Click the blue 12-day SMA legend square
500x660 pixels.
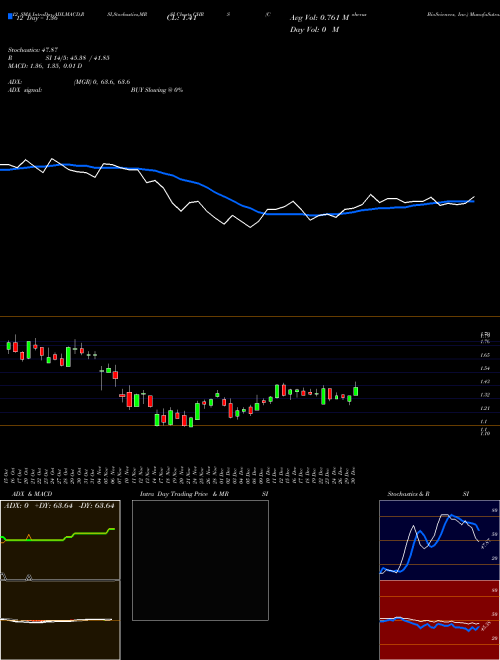[10, 17]
